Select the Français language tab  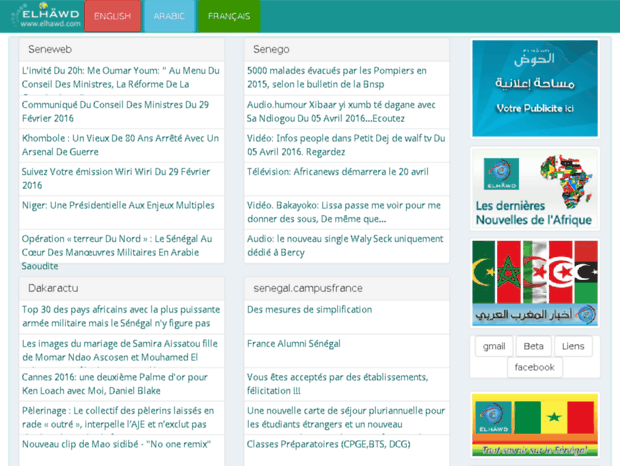pos(229,16)
